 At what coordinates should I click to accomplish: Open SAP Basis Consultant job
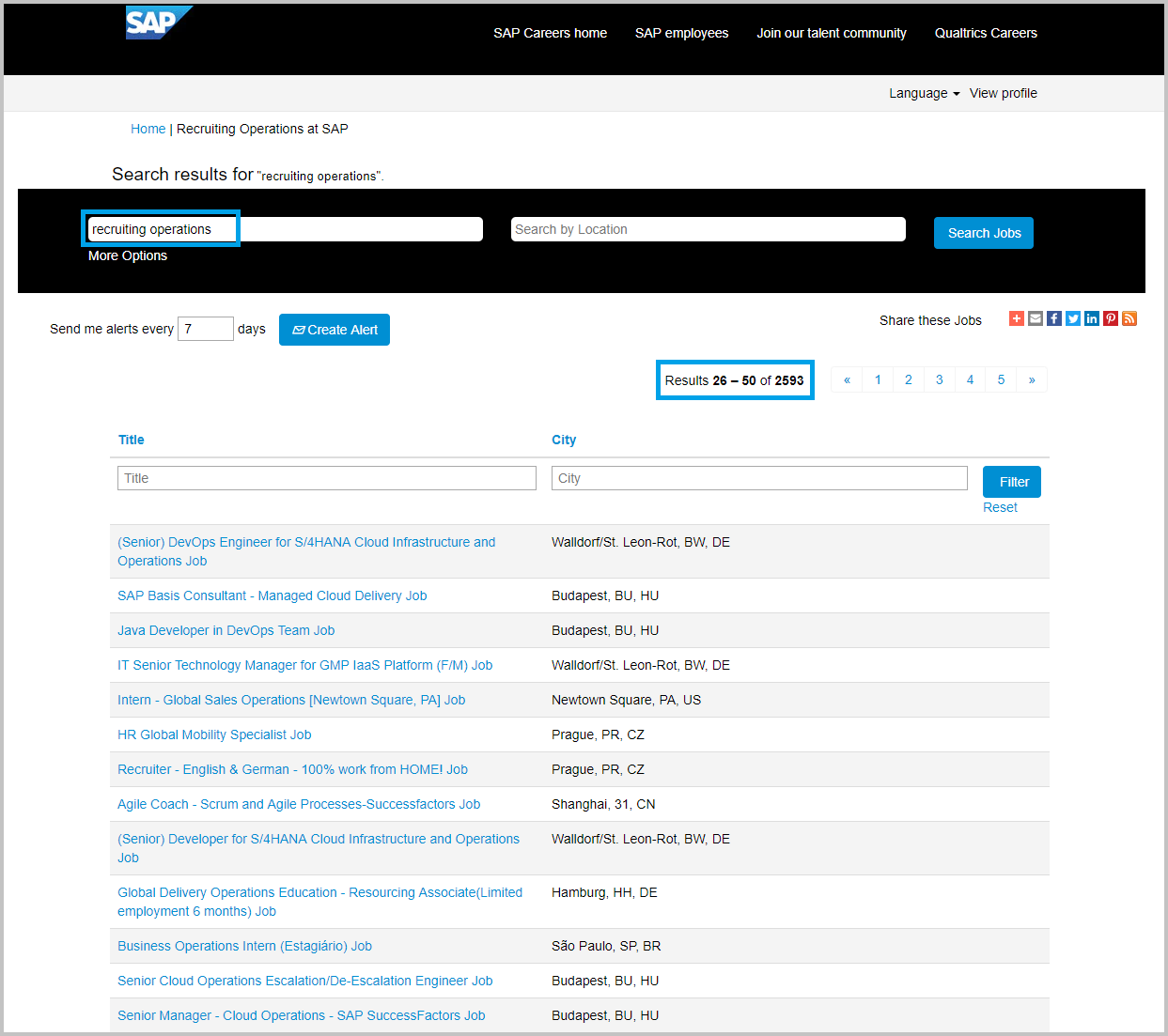273,595
